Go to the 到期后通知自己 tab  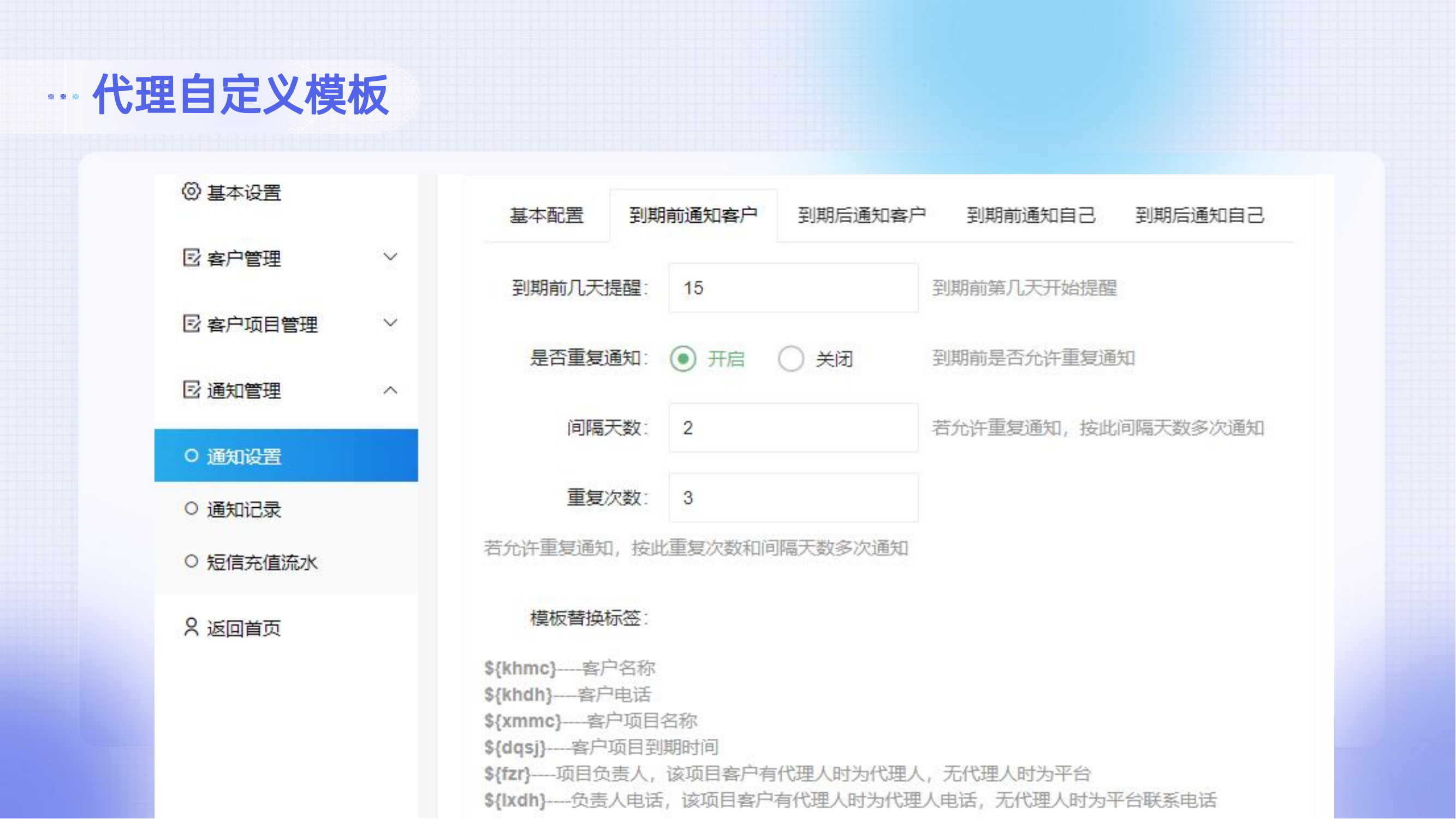(1199, 215)
